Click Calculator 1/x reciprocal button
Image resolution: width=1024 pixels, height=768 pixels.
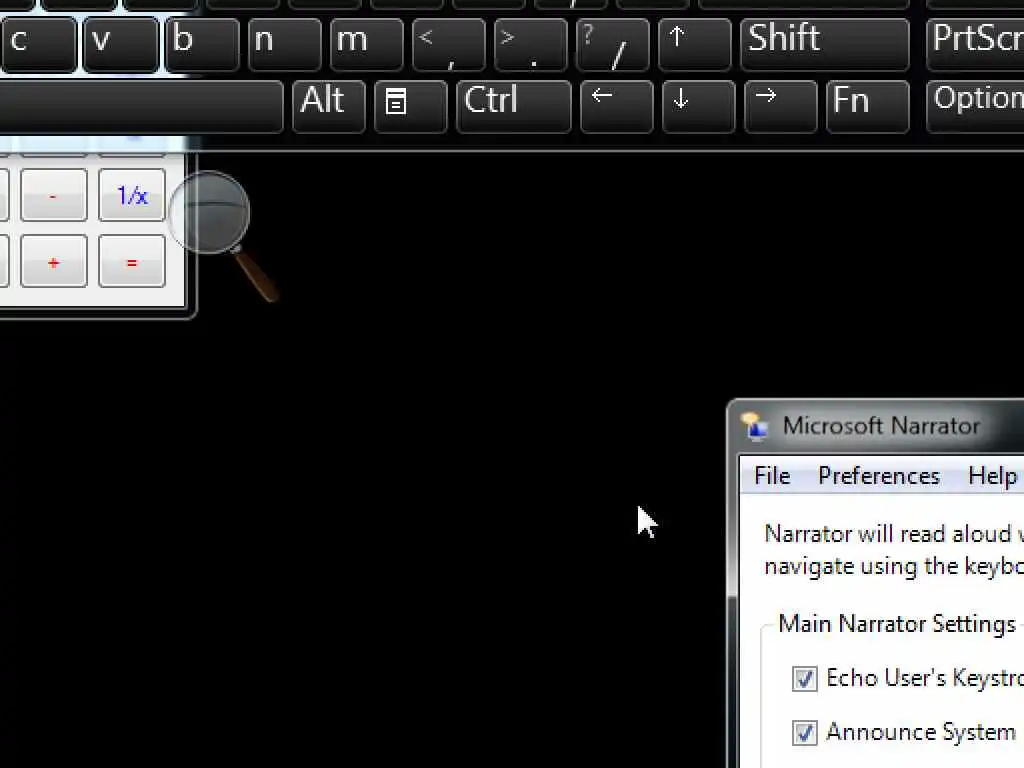[132, 195]
